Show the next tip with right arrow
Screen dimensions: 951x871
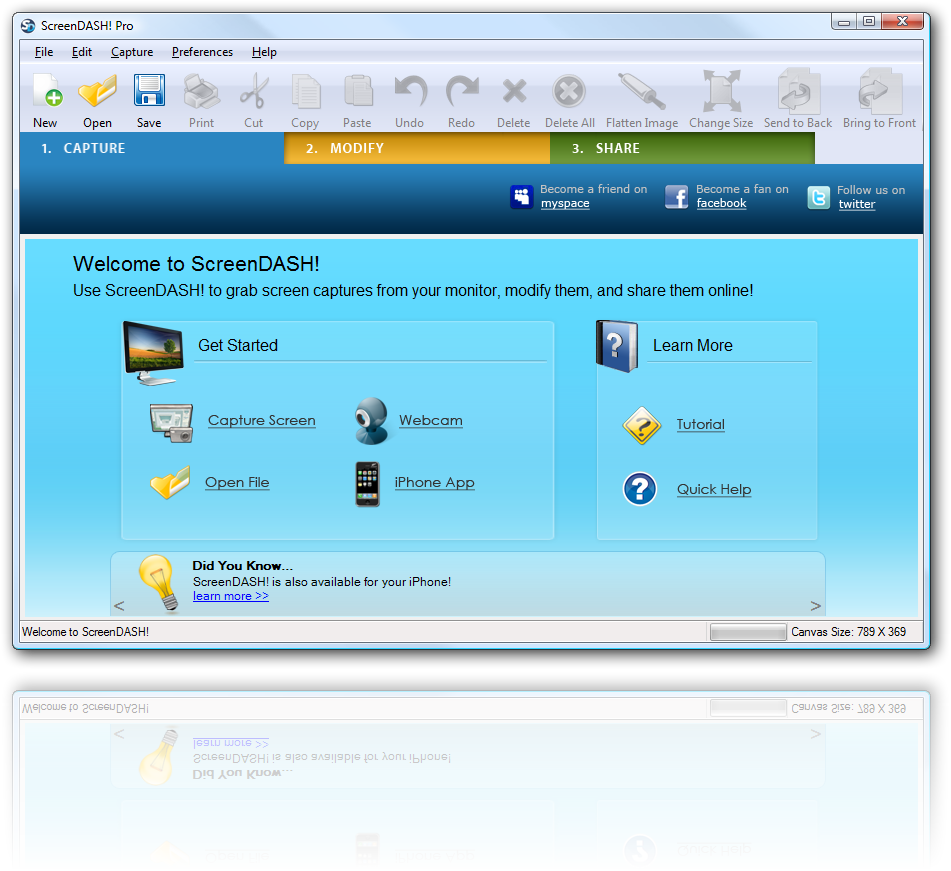816,605
